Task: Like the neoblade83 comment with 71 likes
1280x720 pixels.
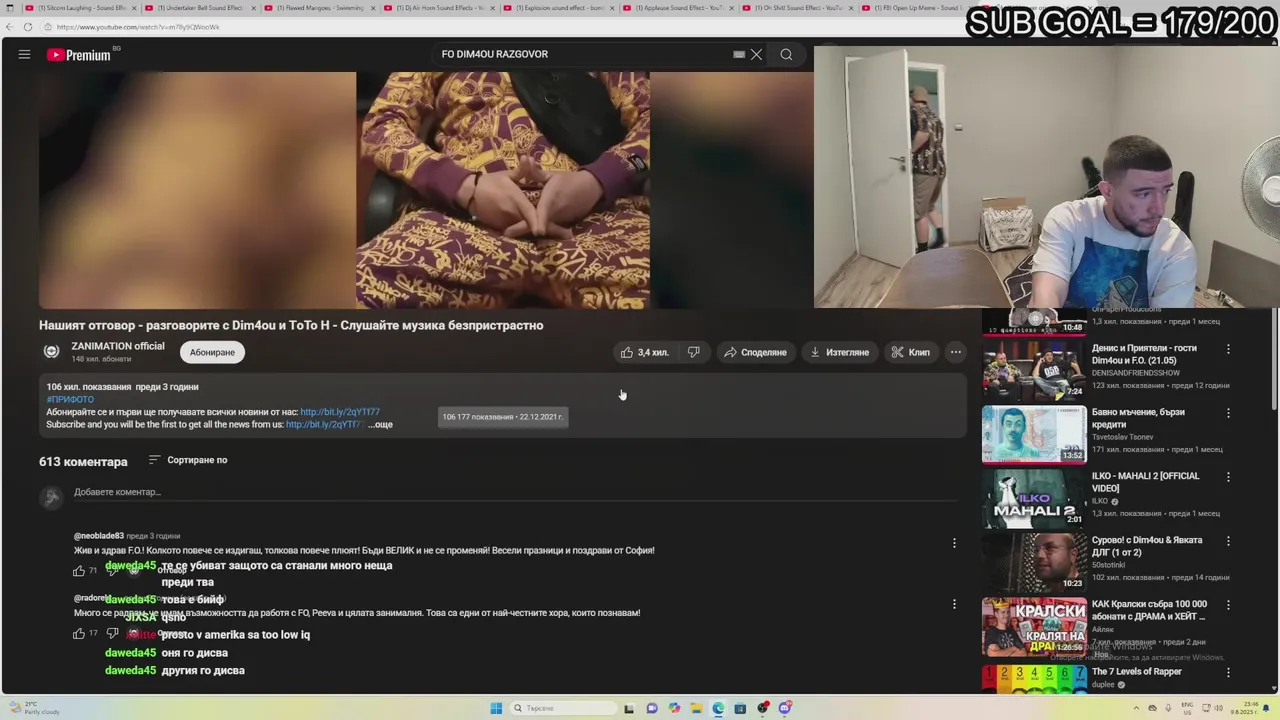Action: (79, 571)
